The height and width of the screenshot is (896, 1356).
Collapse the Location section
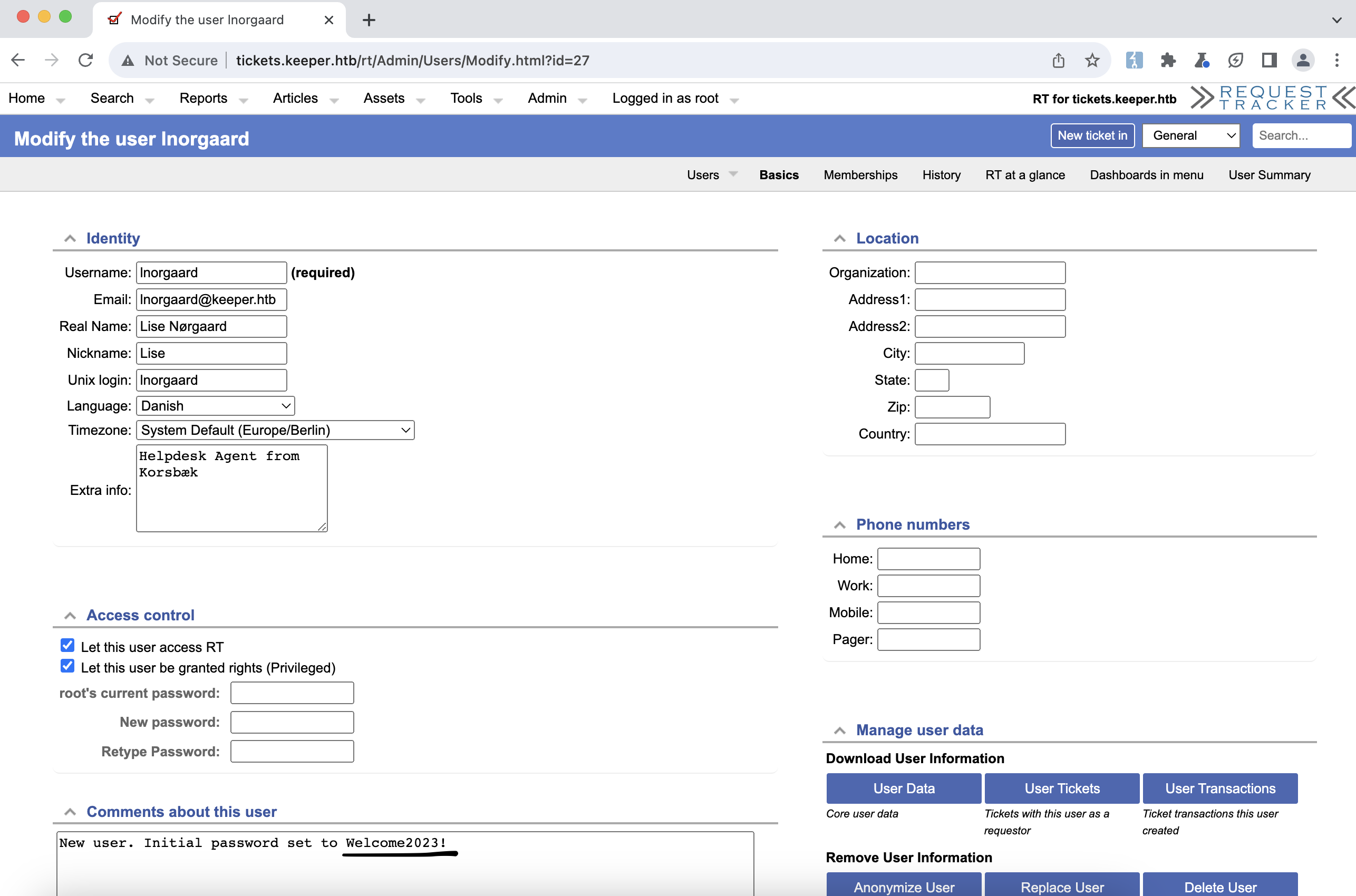839,238
